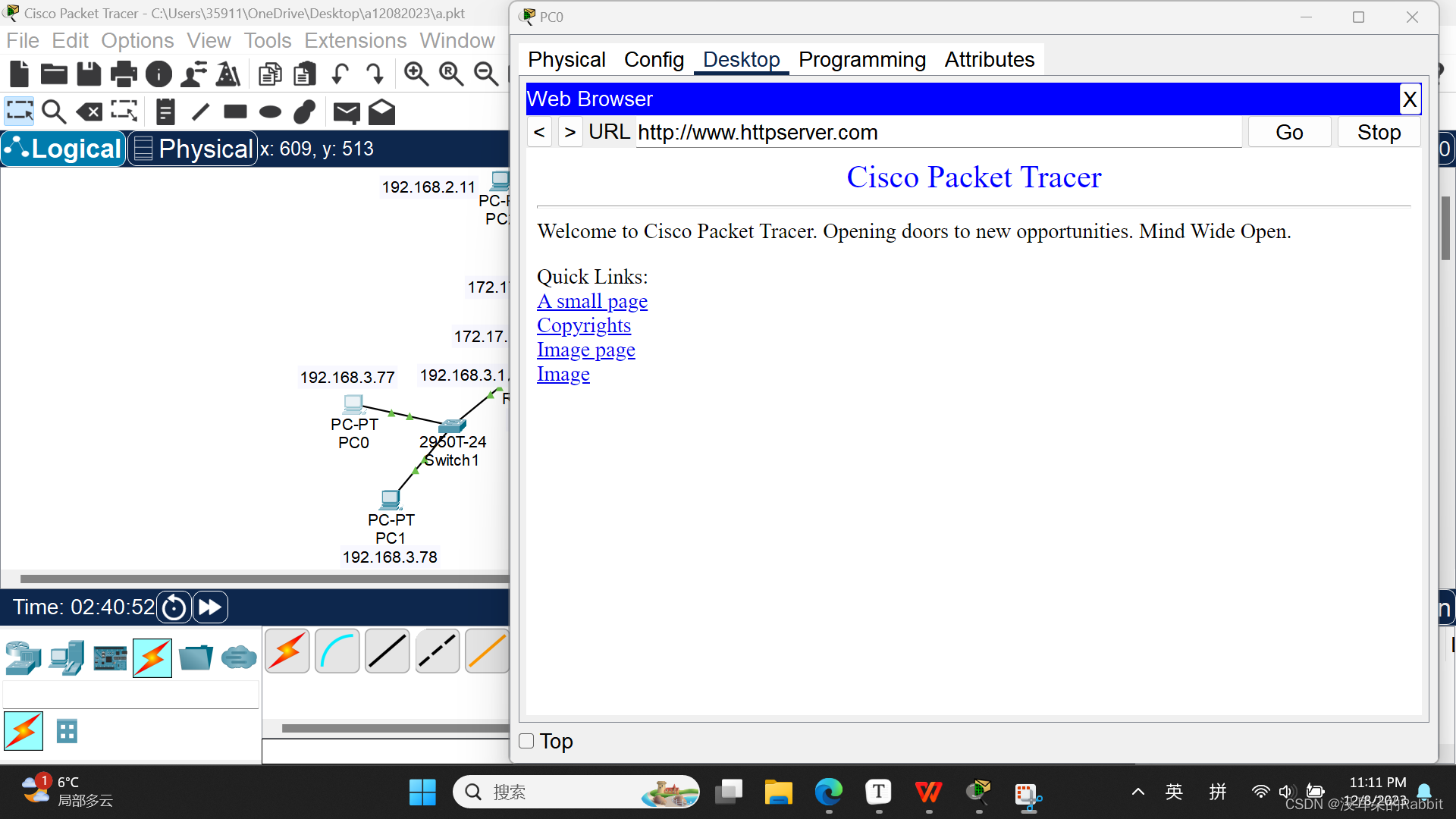Open the network information icon

pyautogui.click(x=158, y=74)
